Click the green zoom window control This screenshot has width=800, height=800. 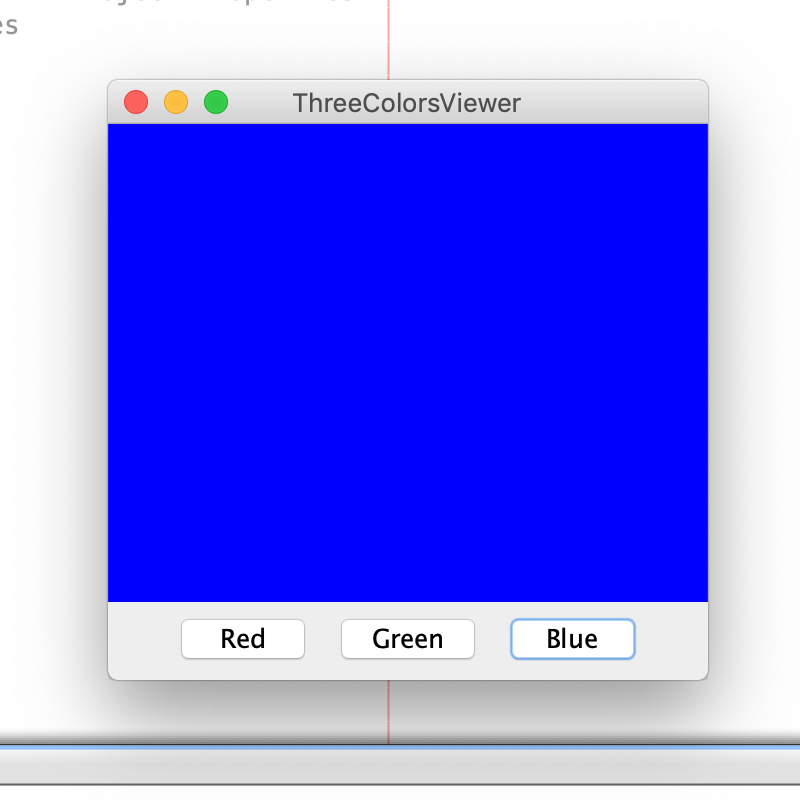[215, 101]
